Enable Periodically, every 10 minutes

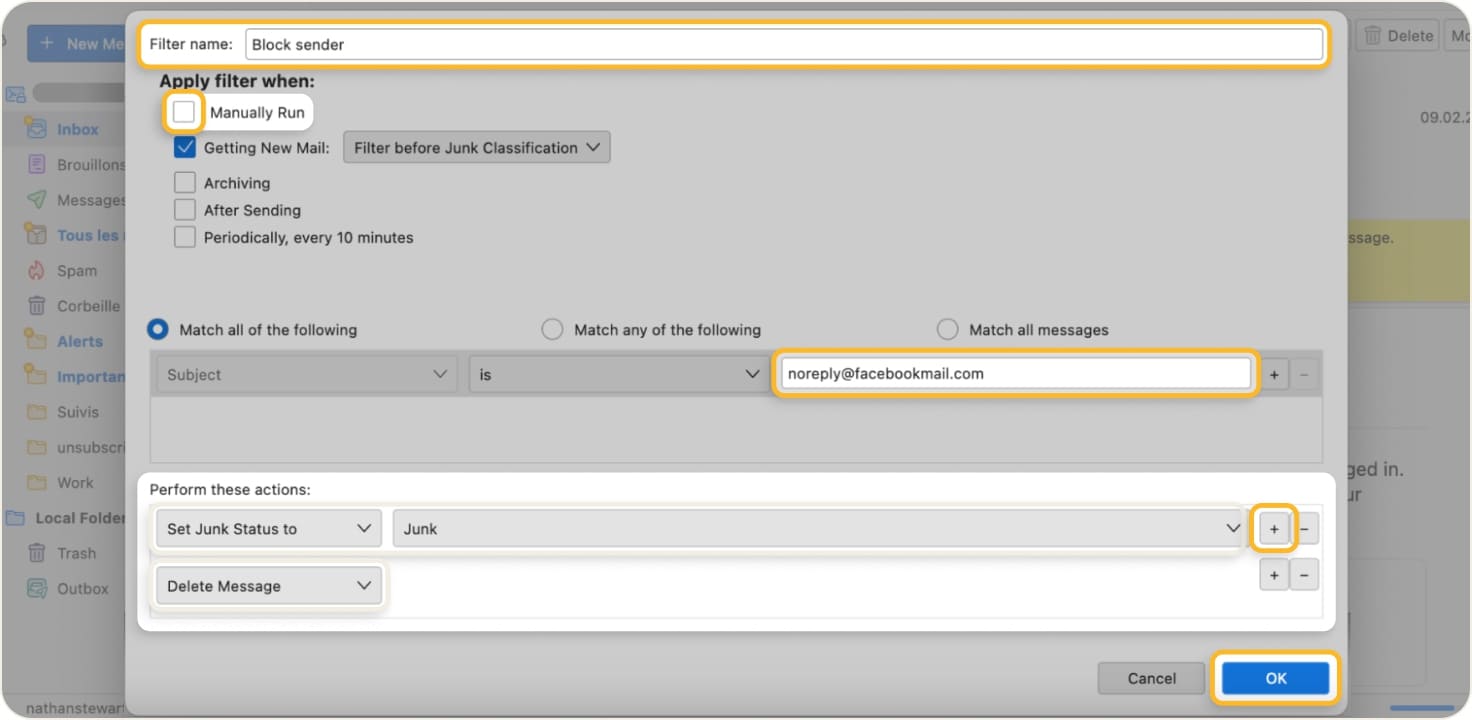point(184,237)
